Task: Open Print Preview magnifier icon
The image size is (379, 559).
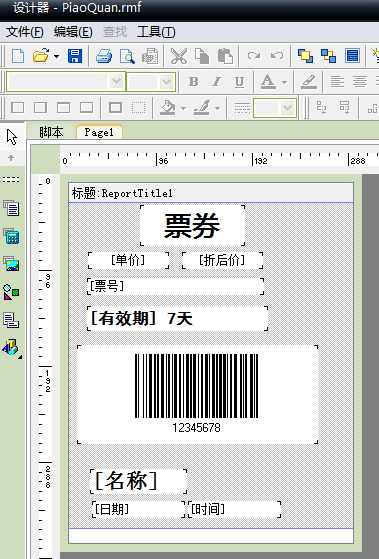Action: 127,56
